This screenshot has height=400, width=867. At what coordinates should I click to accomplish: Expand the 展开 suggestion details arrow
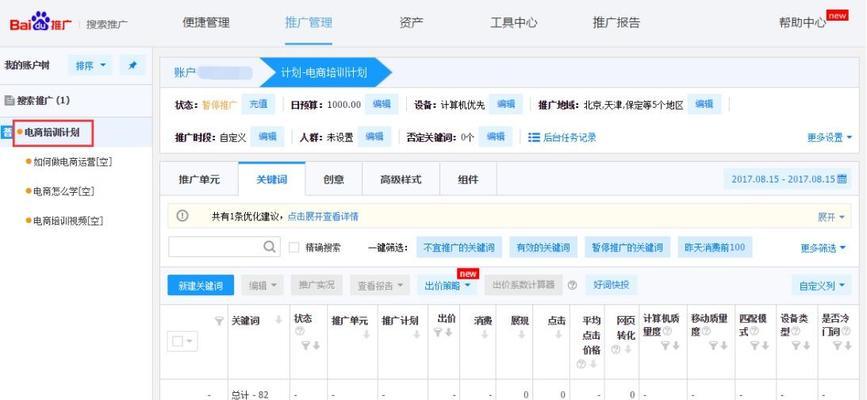pos(832,217)
